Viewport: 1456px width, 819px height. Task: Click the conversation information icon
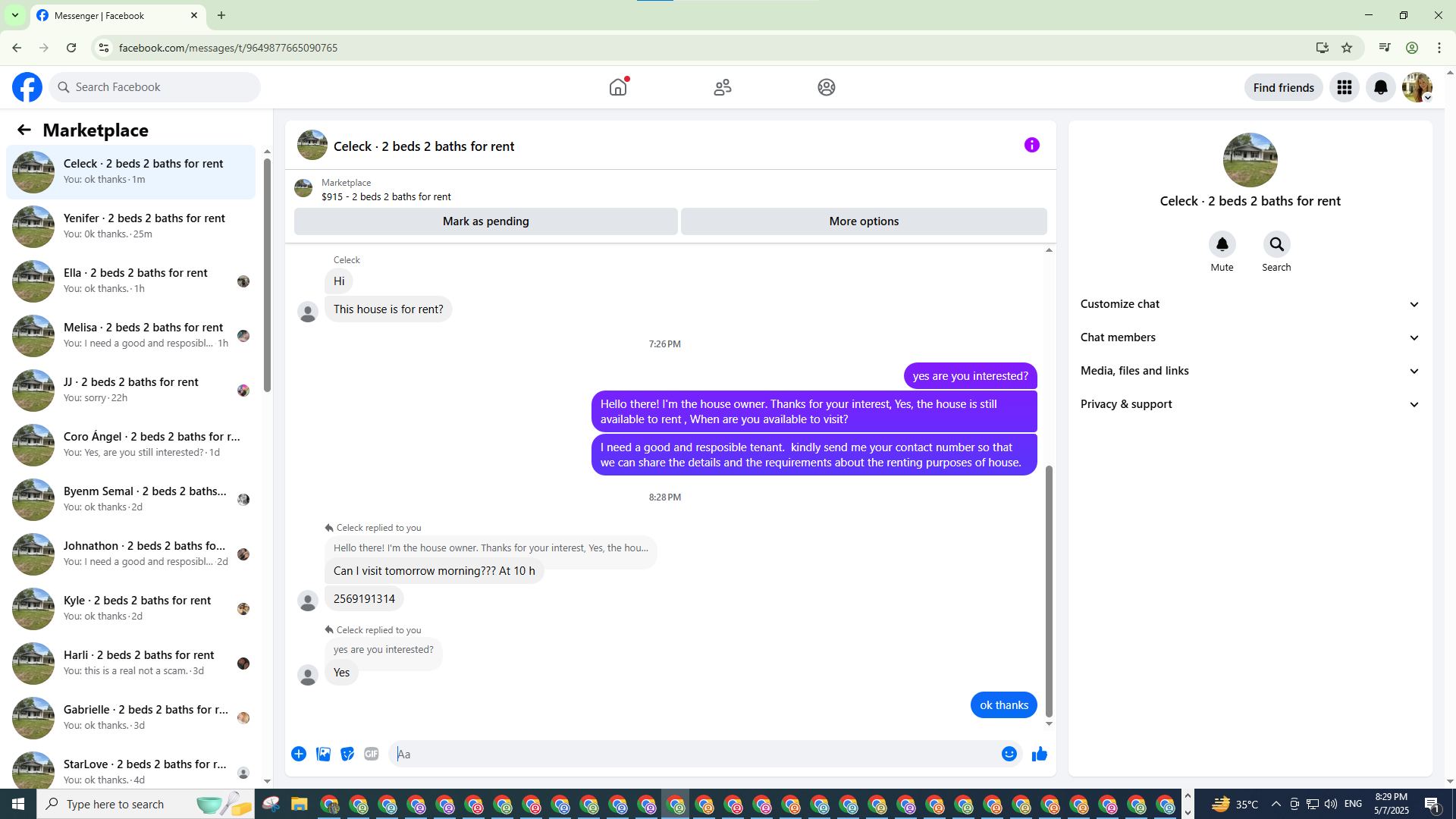pos(1031,145)
